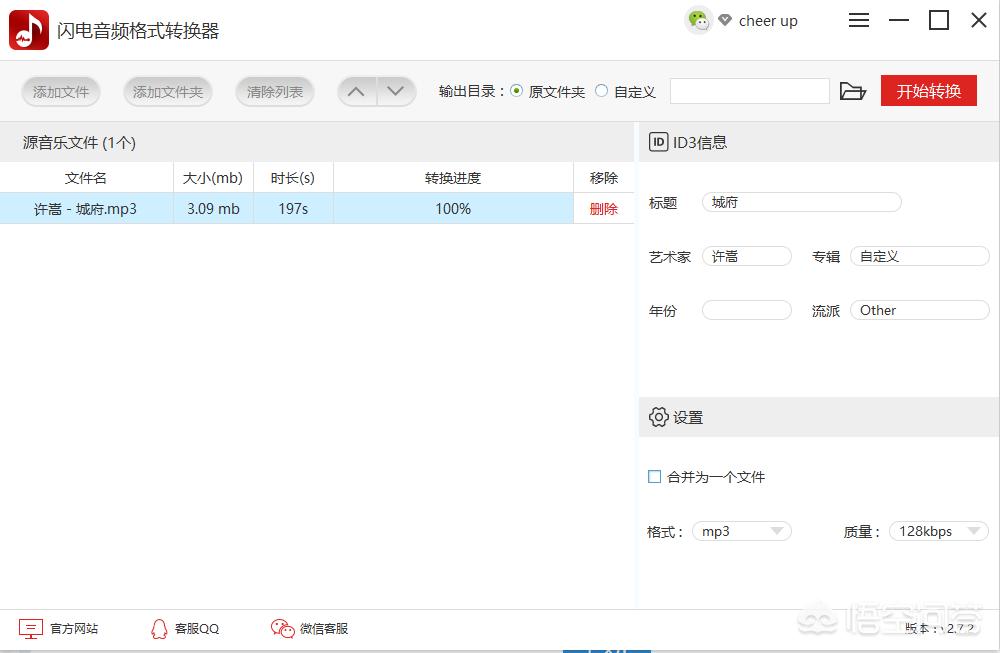Click 添加文件 button
The width and height of the screenshot is (1000, 653).
point(61,92)
